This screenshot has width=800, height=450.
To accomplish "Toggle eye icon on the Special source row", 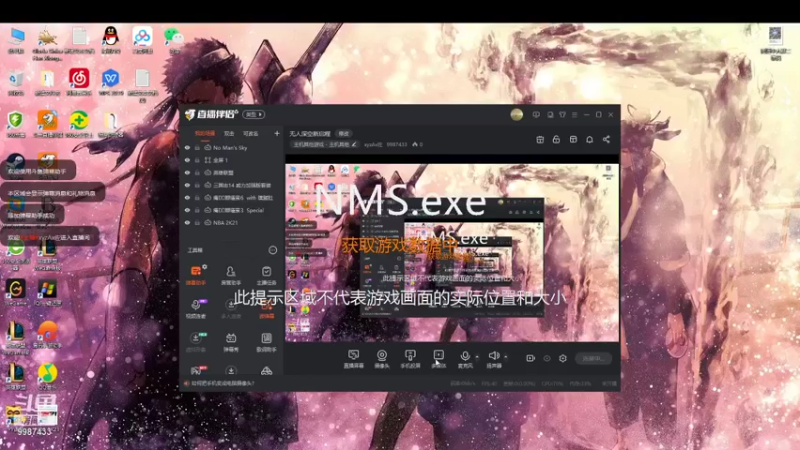I will click(x=187, y=210).
